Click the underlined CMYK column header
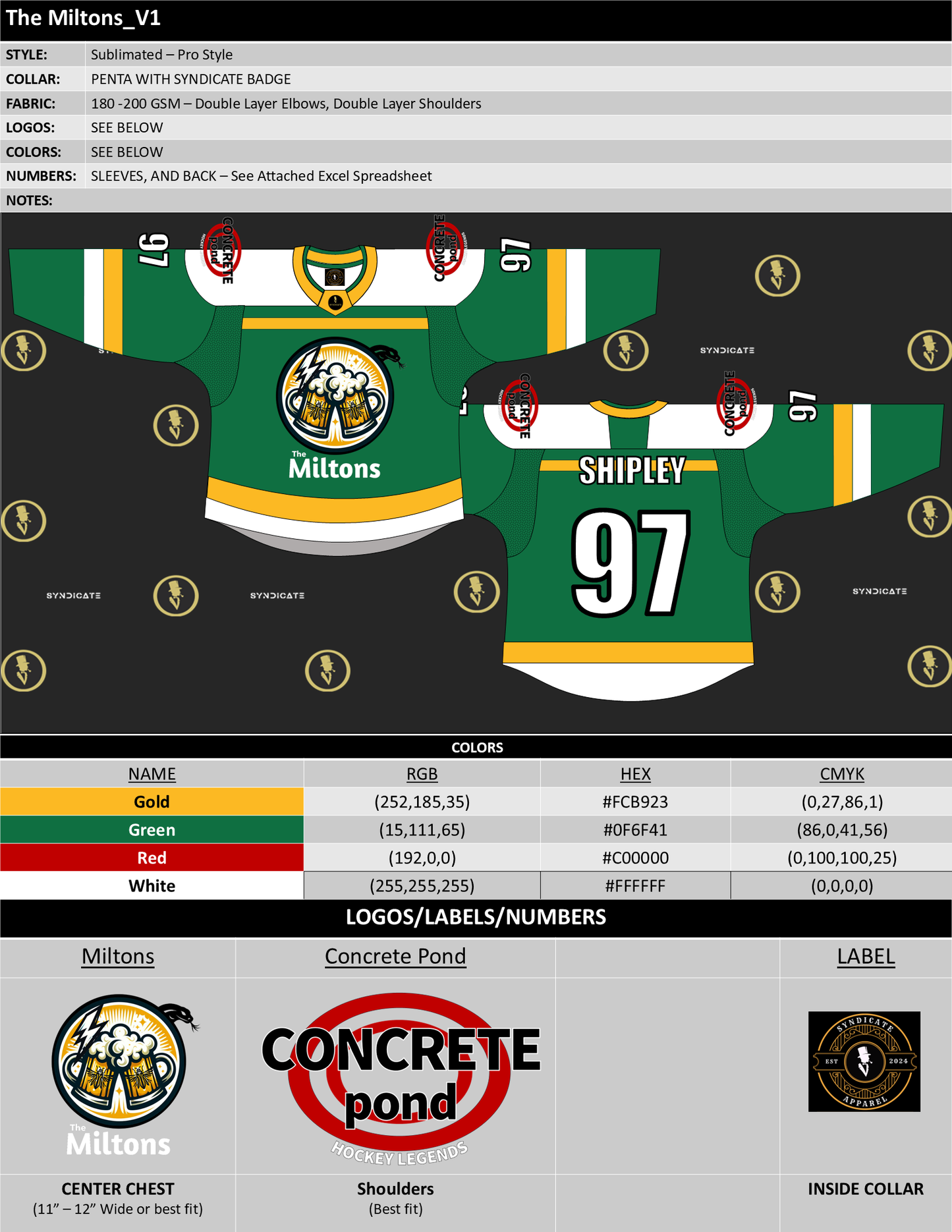 coord(841,773)
